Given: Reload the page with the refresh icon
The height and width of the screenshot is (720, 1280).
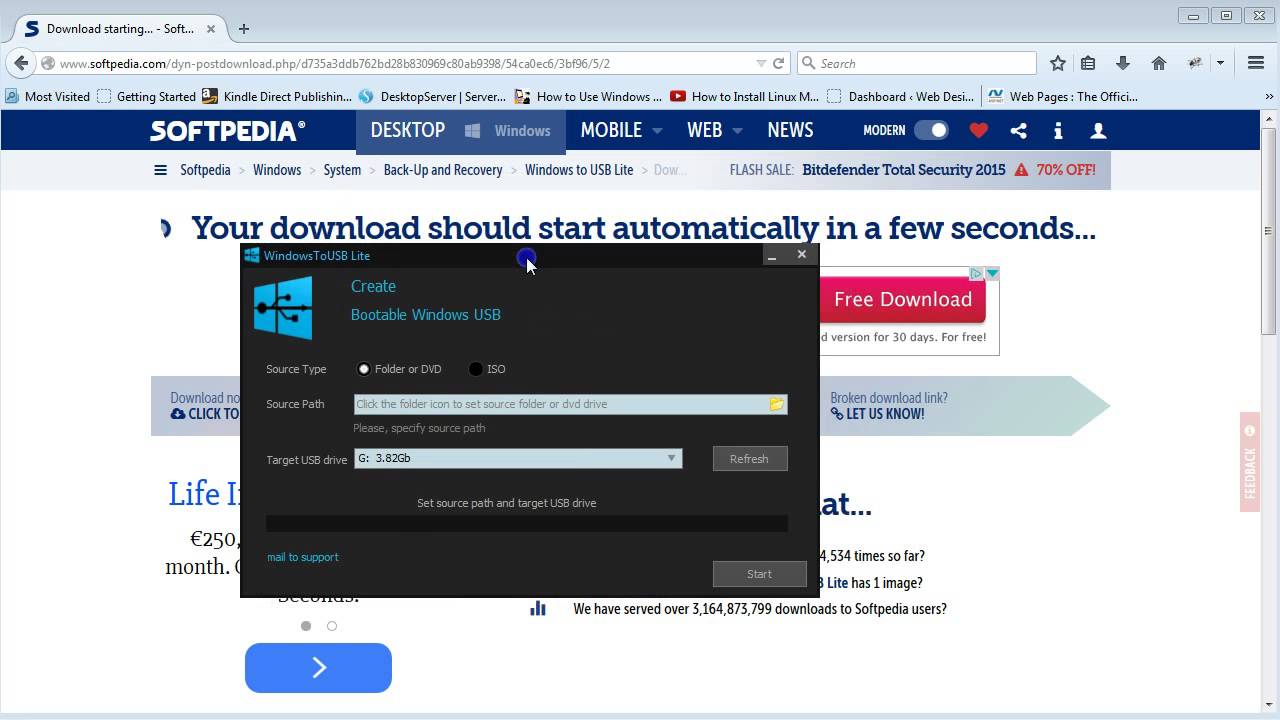Looking at the screenshot, I should [x=778, y=63].
